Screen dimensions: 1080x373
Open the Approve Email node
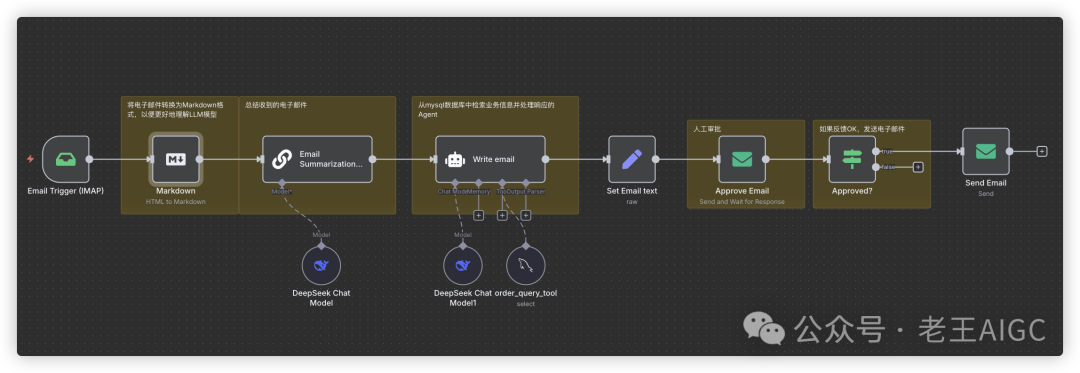click(742, 159)
